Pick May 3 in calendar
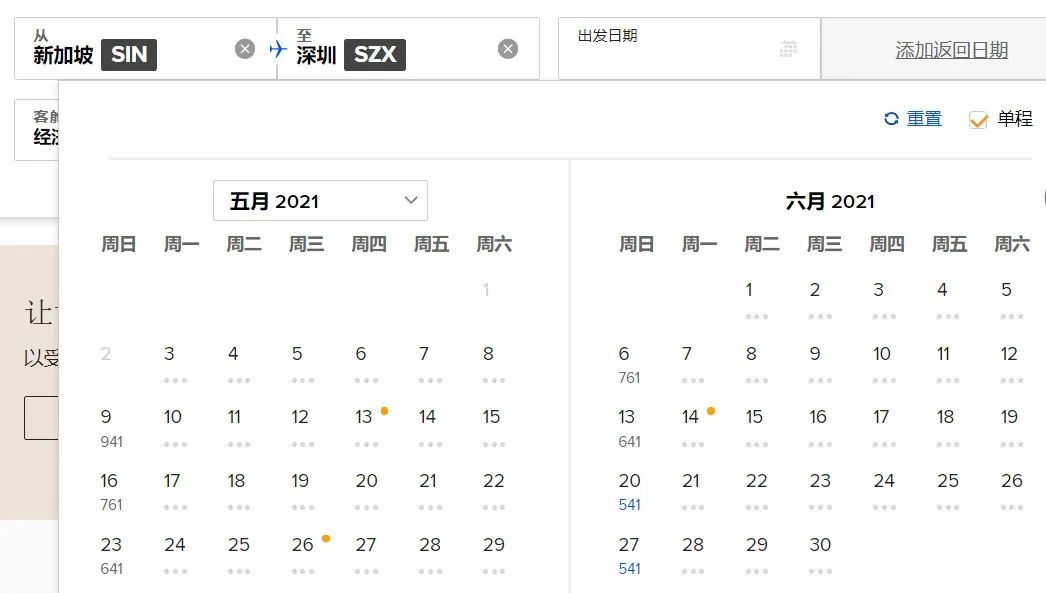The image size is (1046, 593). (x=175, y=364)
